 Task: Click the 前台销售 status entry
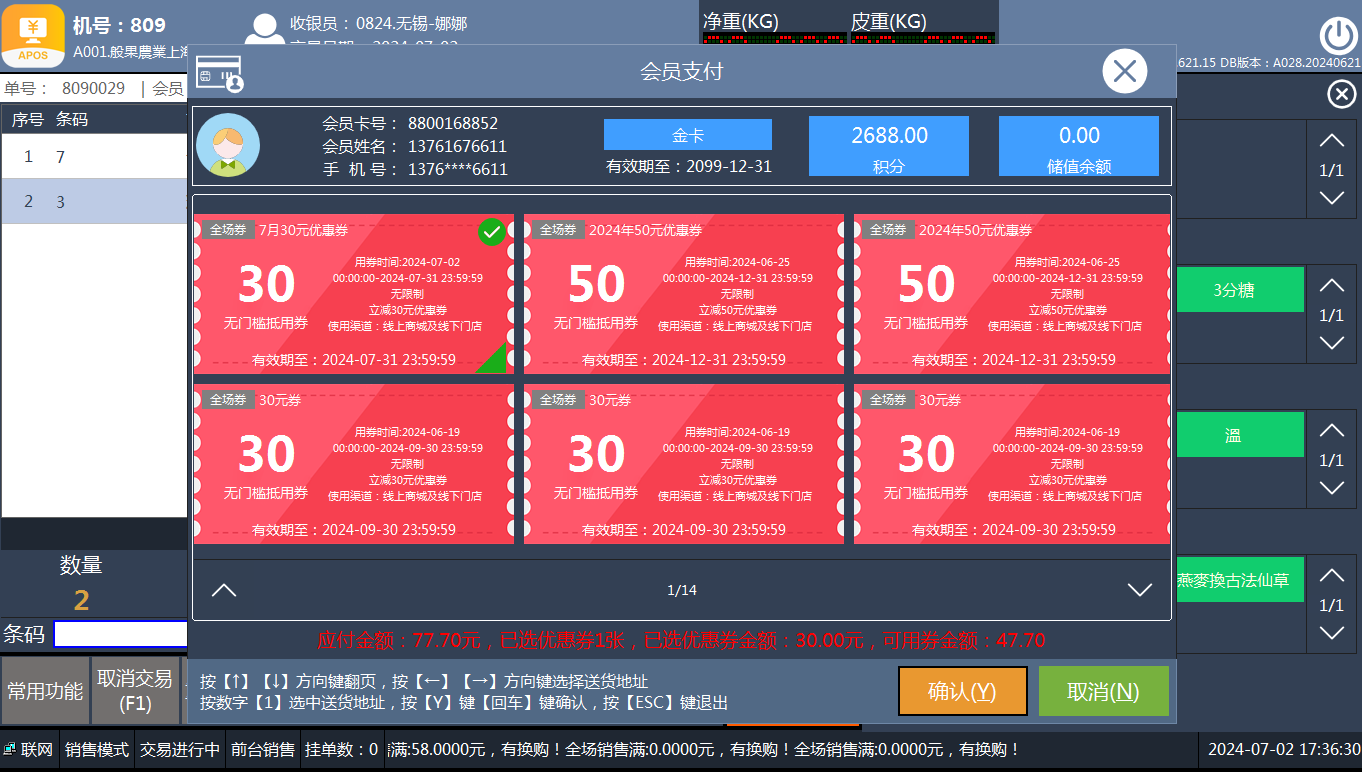(x=263, y=749)
